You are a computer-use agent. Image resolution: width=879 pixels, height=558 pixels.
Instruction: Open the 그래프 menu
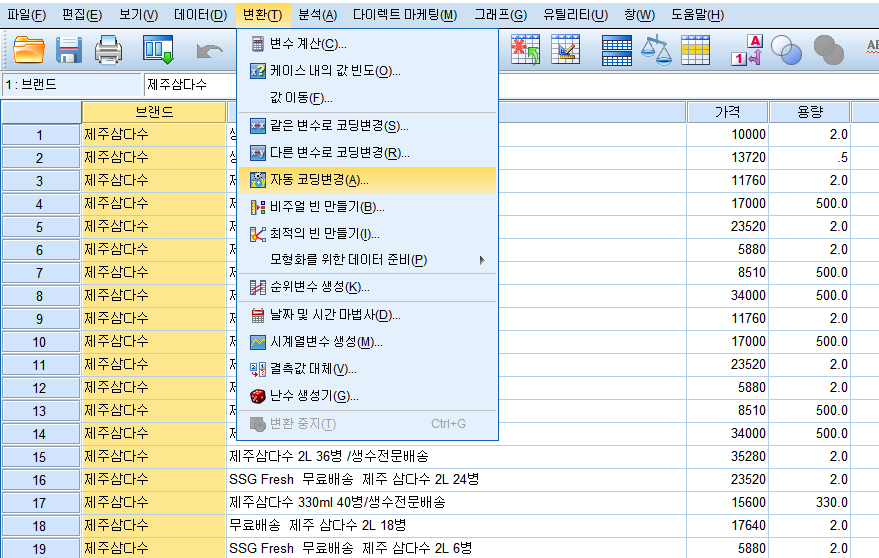tap(501, 15)
